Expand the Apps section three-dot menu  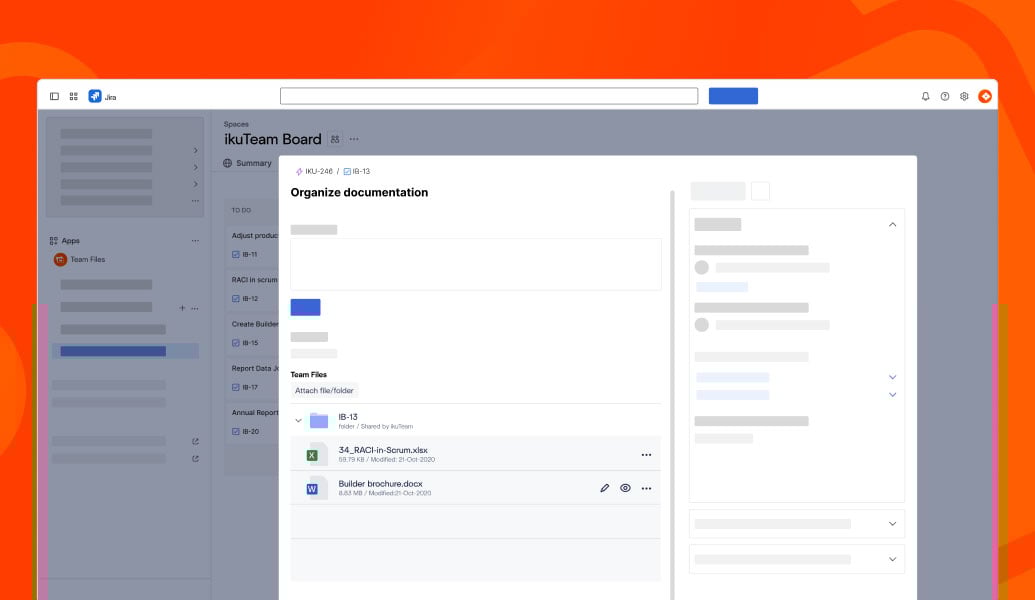[196, 240]
